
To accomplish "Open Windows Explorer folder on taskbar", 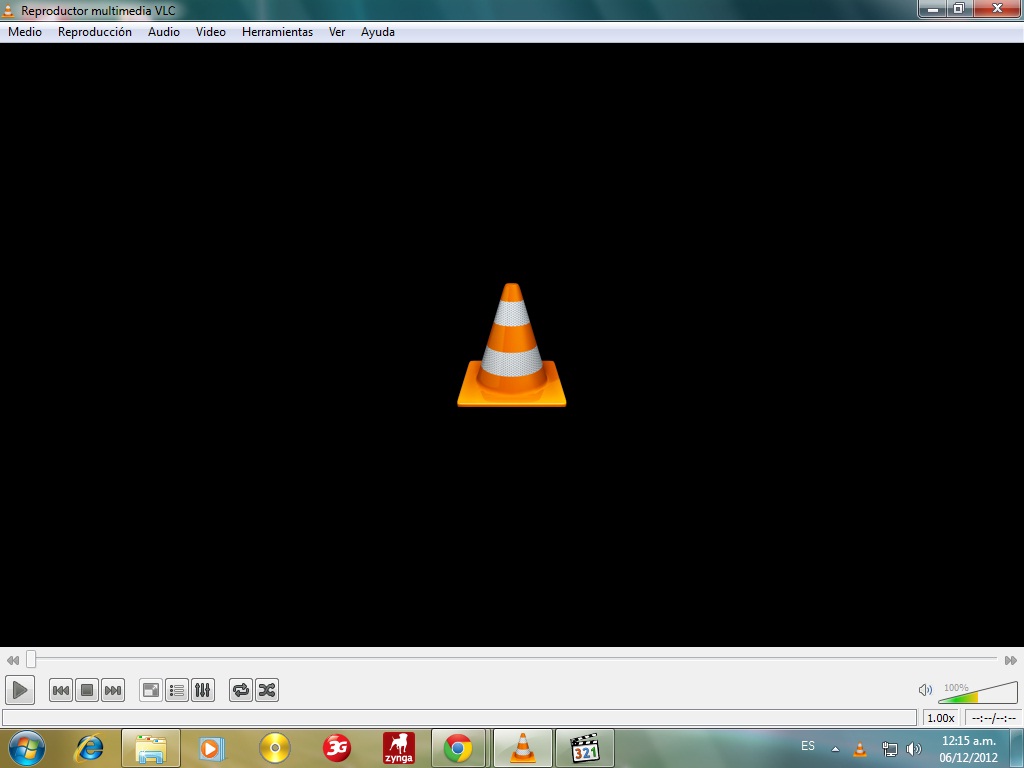I will click(x=151, y=748).
